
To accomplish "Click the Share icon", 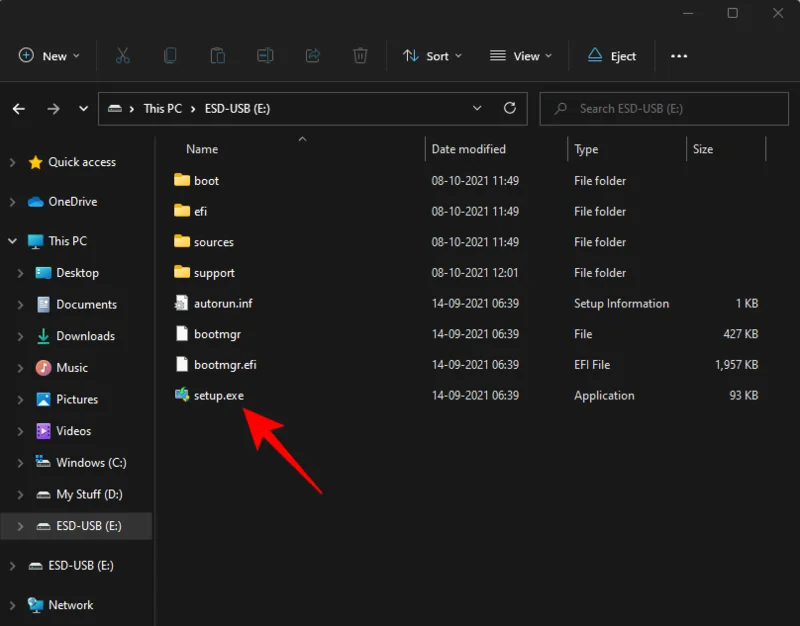I will tap(313, 56).
